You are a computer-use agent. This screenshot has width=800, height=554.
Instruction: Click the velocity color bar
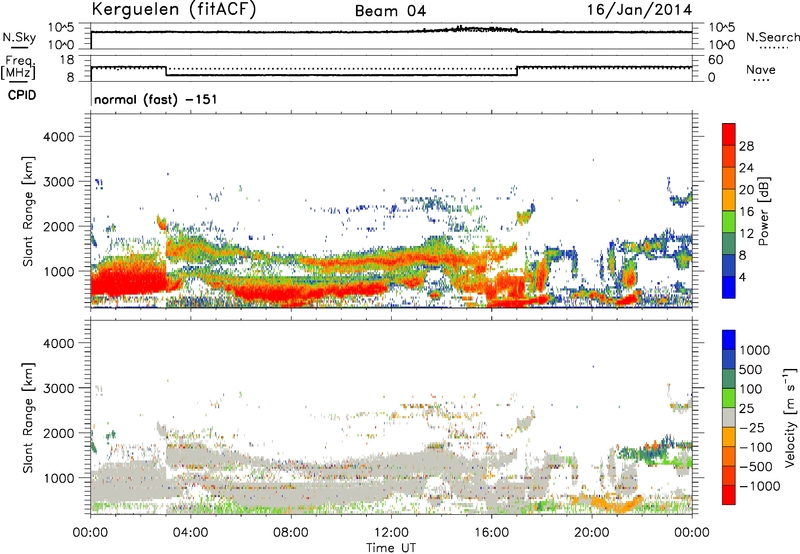[729, 417]
